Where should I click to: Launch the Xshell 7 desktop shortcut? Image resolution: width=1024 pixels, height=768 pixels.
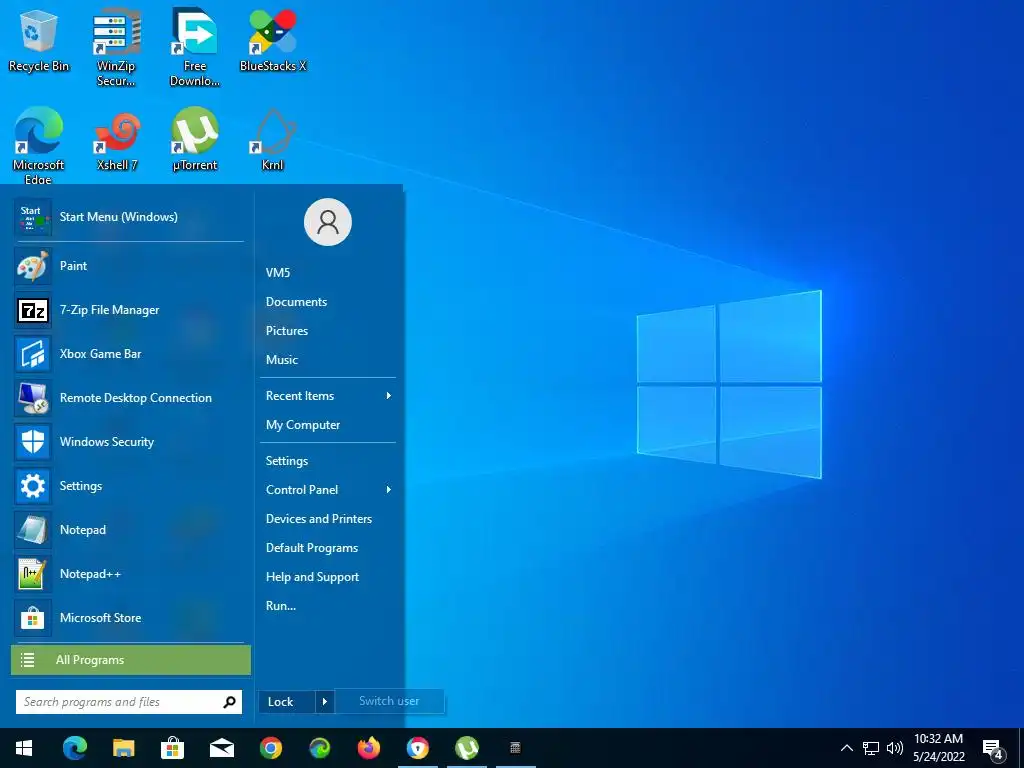coord(117,140)
